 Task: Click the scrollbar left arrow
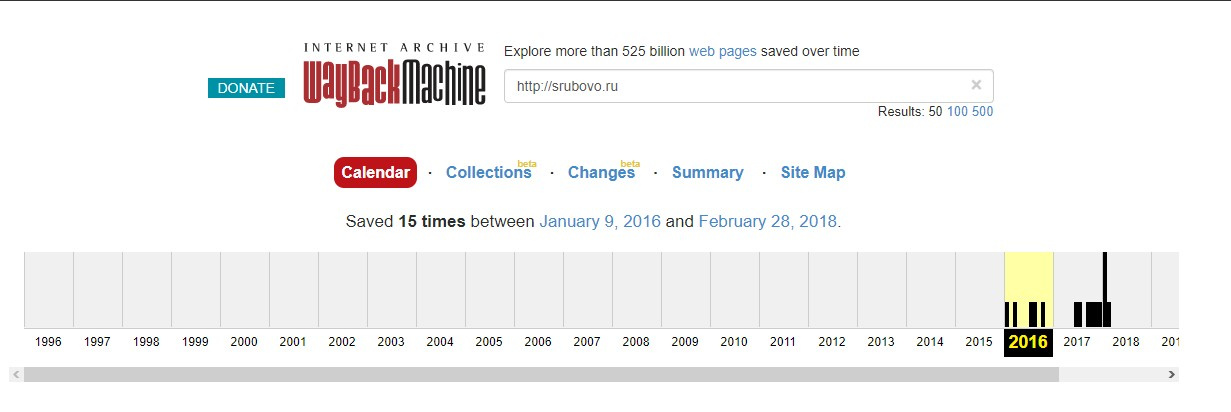(x=16, y=375)
